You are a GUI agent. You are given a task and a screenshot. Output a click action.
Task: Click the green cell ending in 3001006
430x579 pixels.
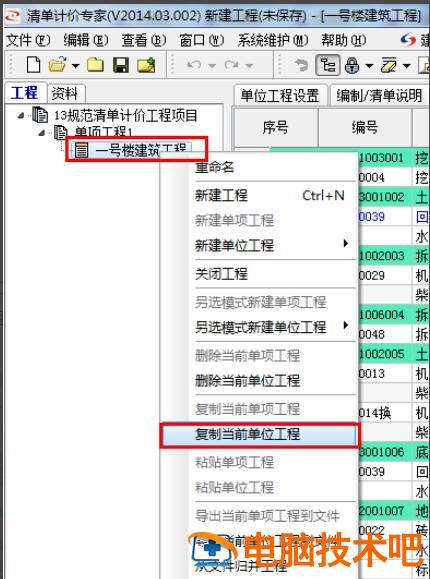(x=385, y=452)
